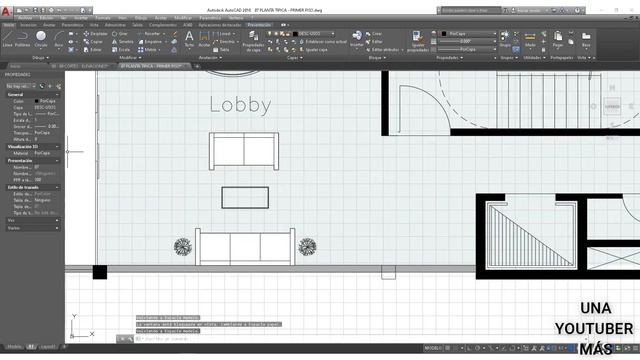Click the Escala tool
This screenshot has width=640, height=360.
(x=121, y=50)
